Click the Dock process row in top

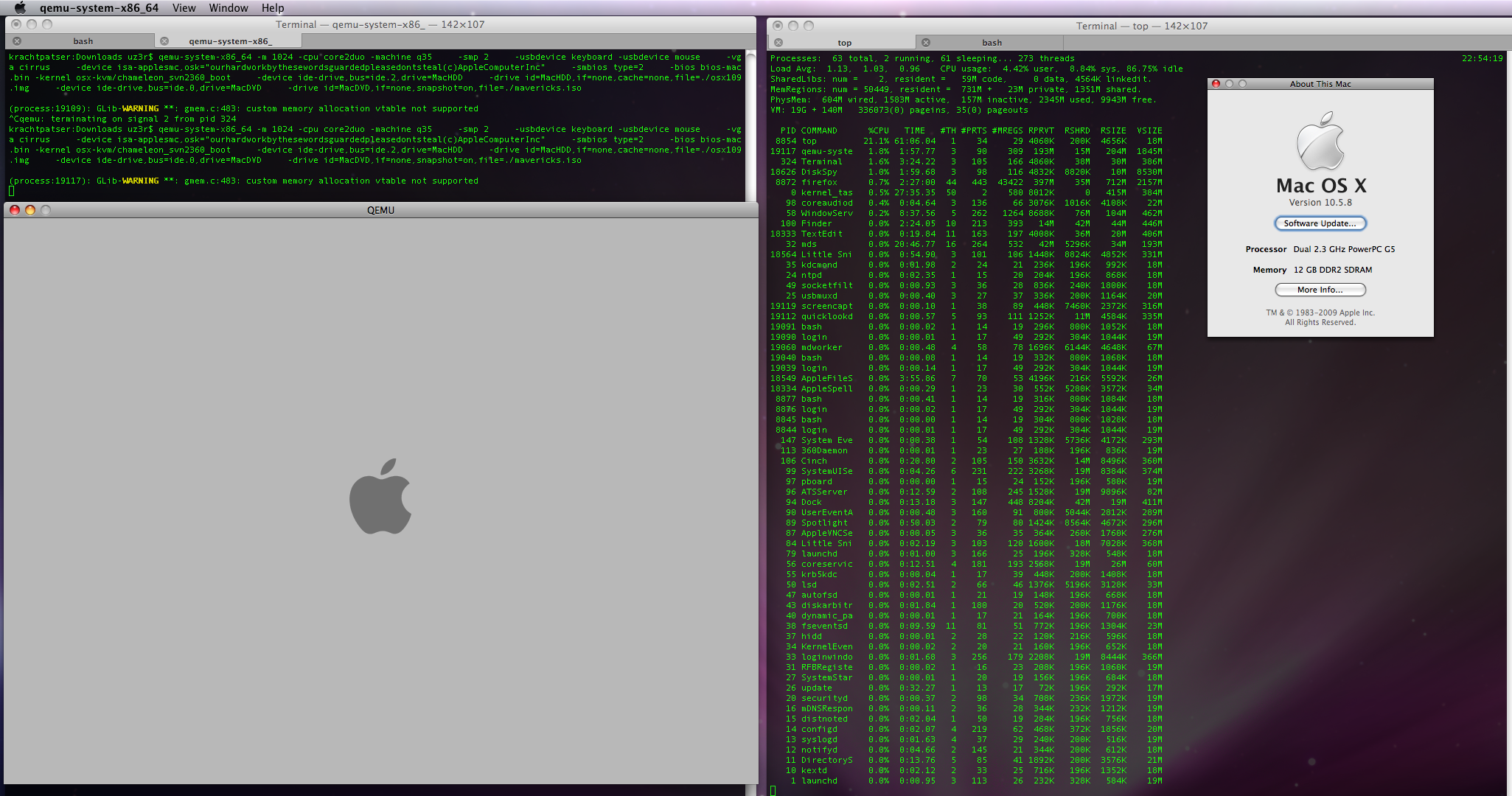966,502
